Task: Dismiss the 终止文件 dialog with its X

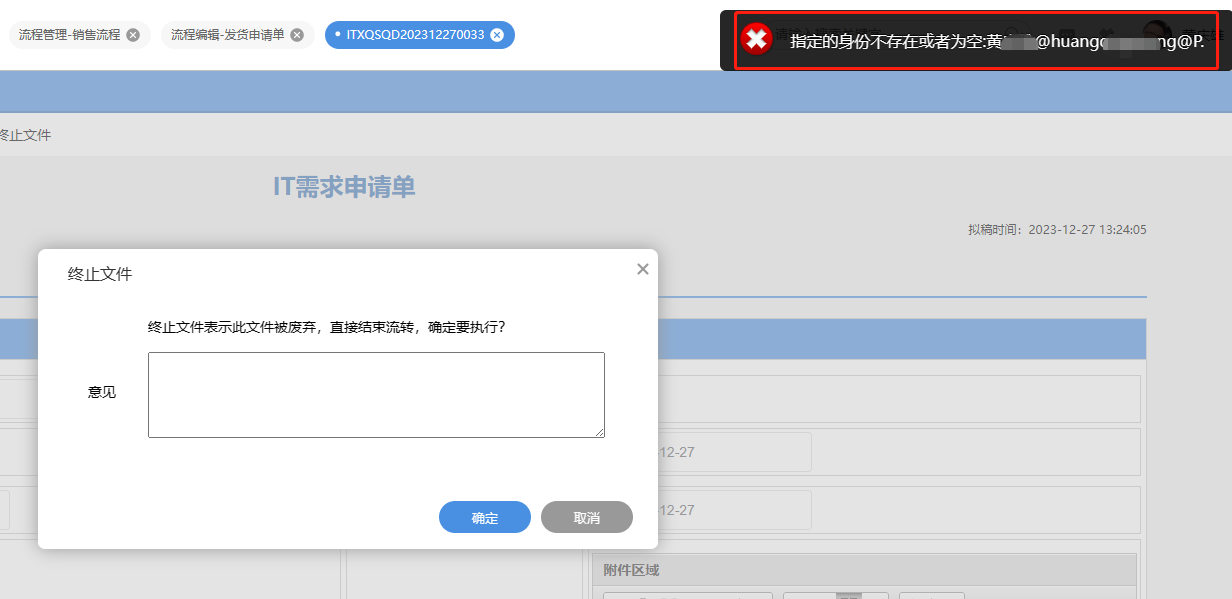Action: 642,268
